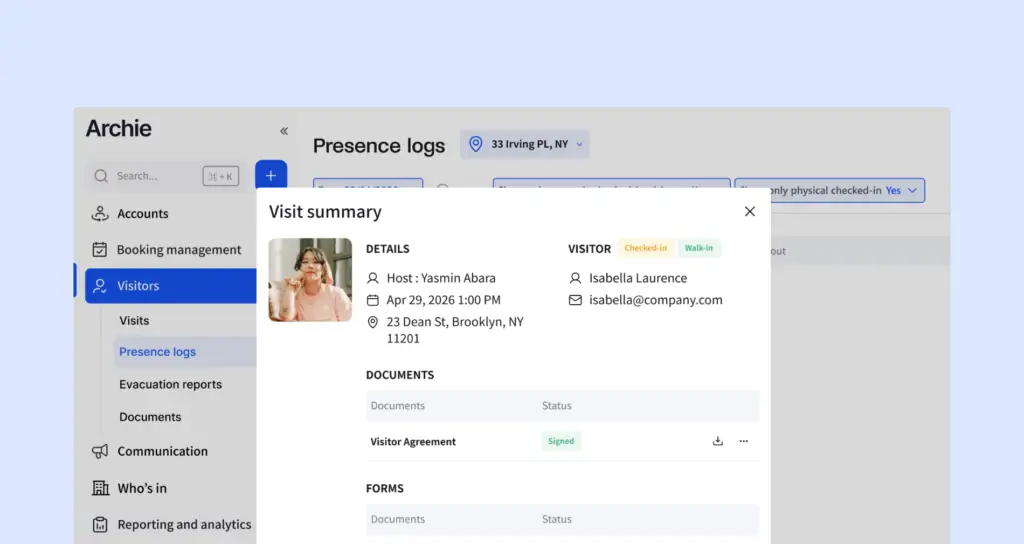Open Booking management section

pos(178,249)
